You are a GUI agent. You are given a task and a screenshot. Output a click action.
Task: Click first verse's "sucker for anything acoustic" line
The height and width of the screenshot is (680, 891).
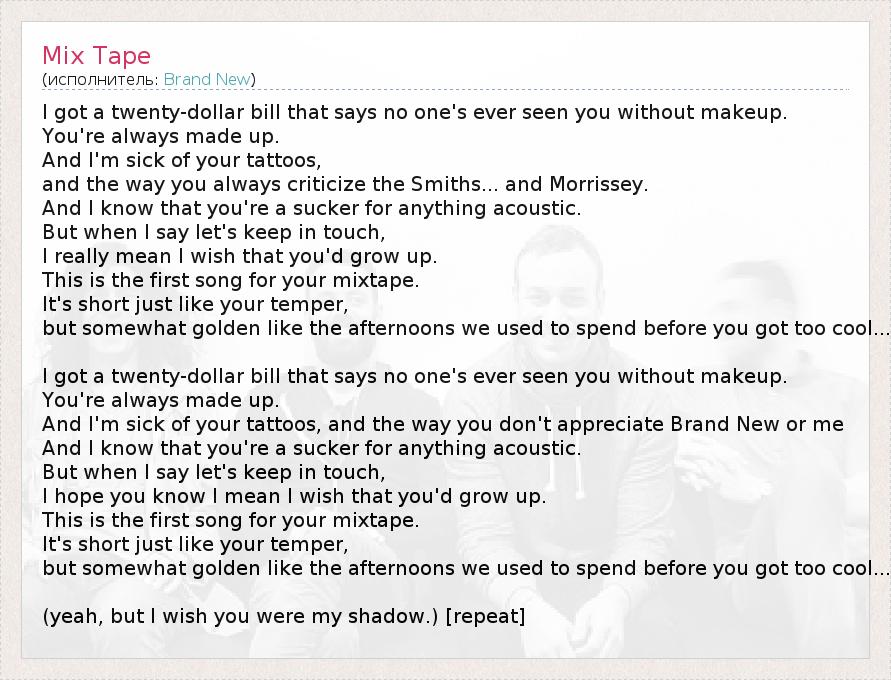[x=311, y=208]
